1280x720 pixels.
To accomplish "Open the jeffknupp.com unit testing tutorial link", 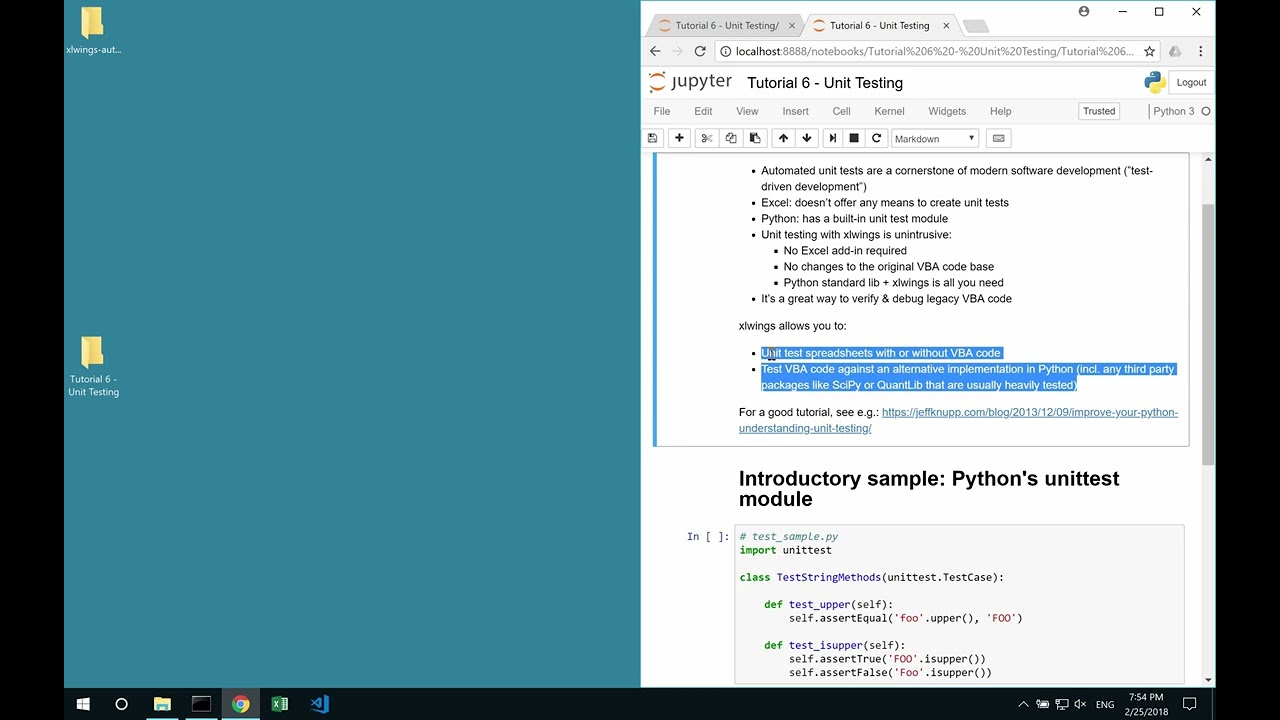I will pos(958,420).
